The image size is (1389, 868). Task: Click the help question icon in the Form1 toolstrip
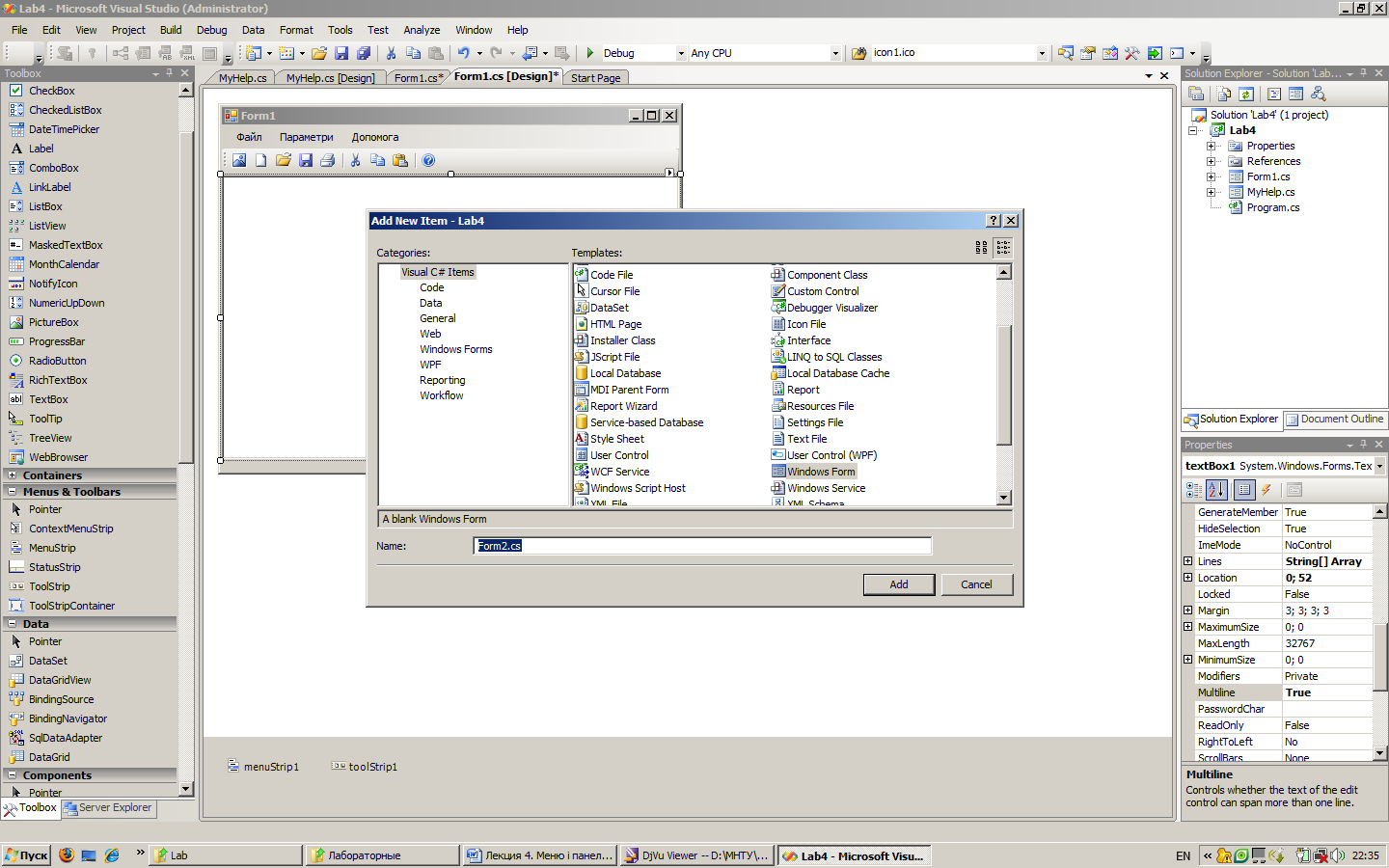pyautogui.click(x=428, y=160)
